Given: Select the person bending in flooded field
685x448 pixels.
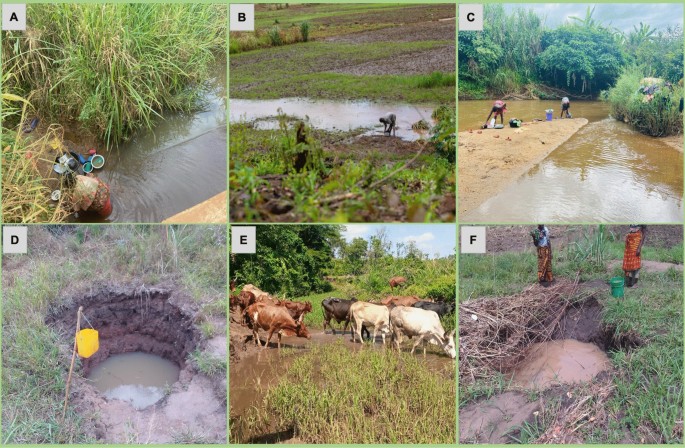Looking at the screenshot, I should [x=388, y=124].
